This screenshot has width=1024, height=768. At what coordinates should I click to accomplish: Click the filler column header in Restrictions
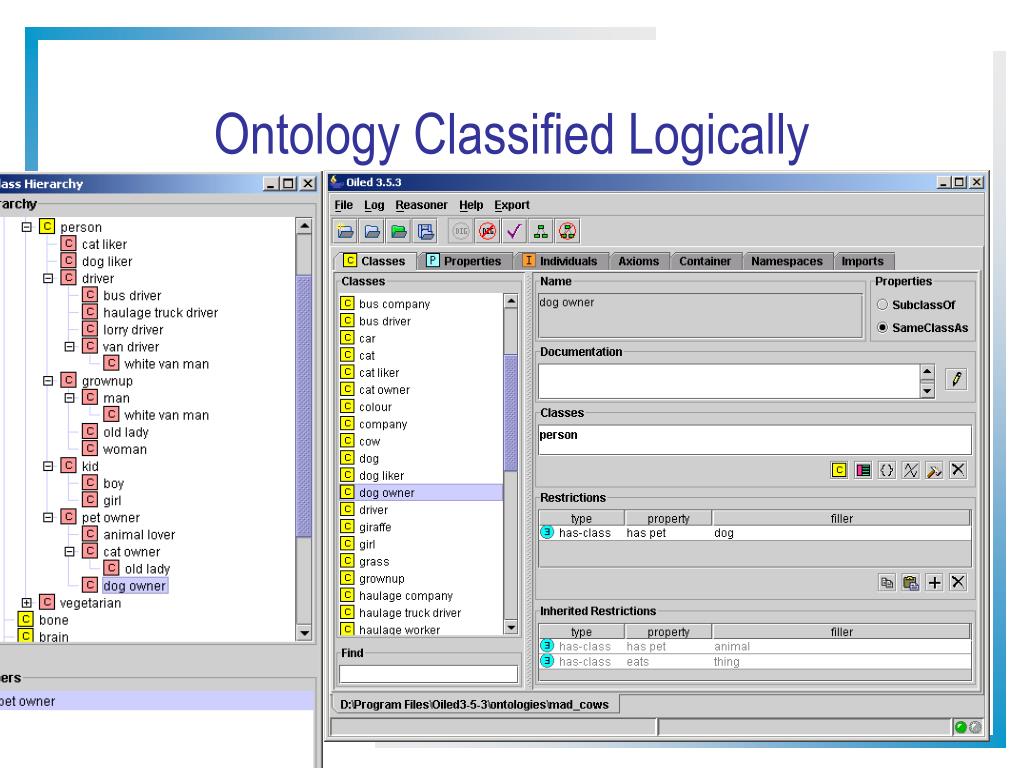tap(841, 518)
